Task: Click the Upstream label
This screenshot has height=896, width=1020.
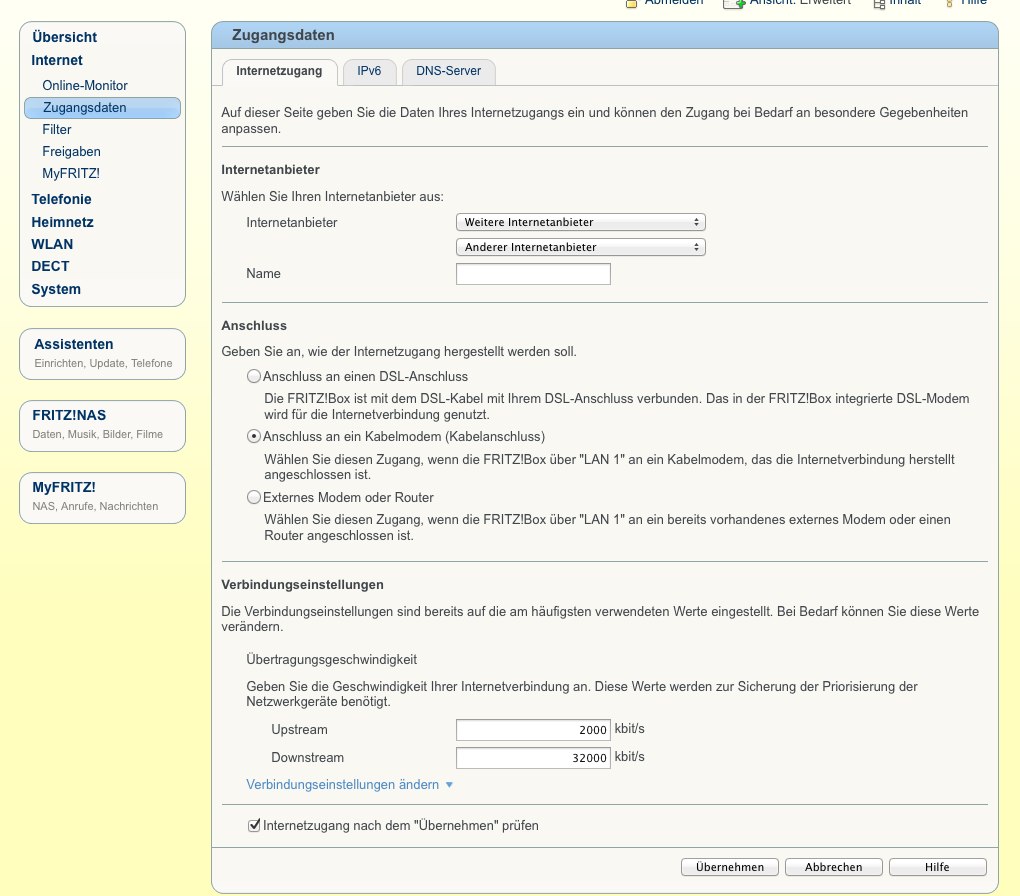Action: click(x=299, y=729)
